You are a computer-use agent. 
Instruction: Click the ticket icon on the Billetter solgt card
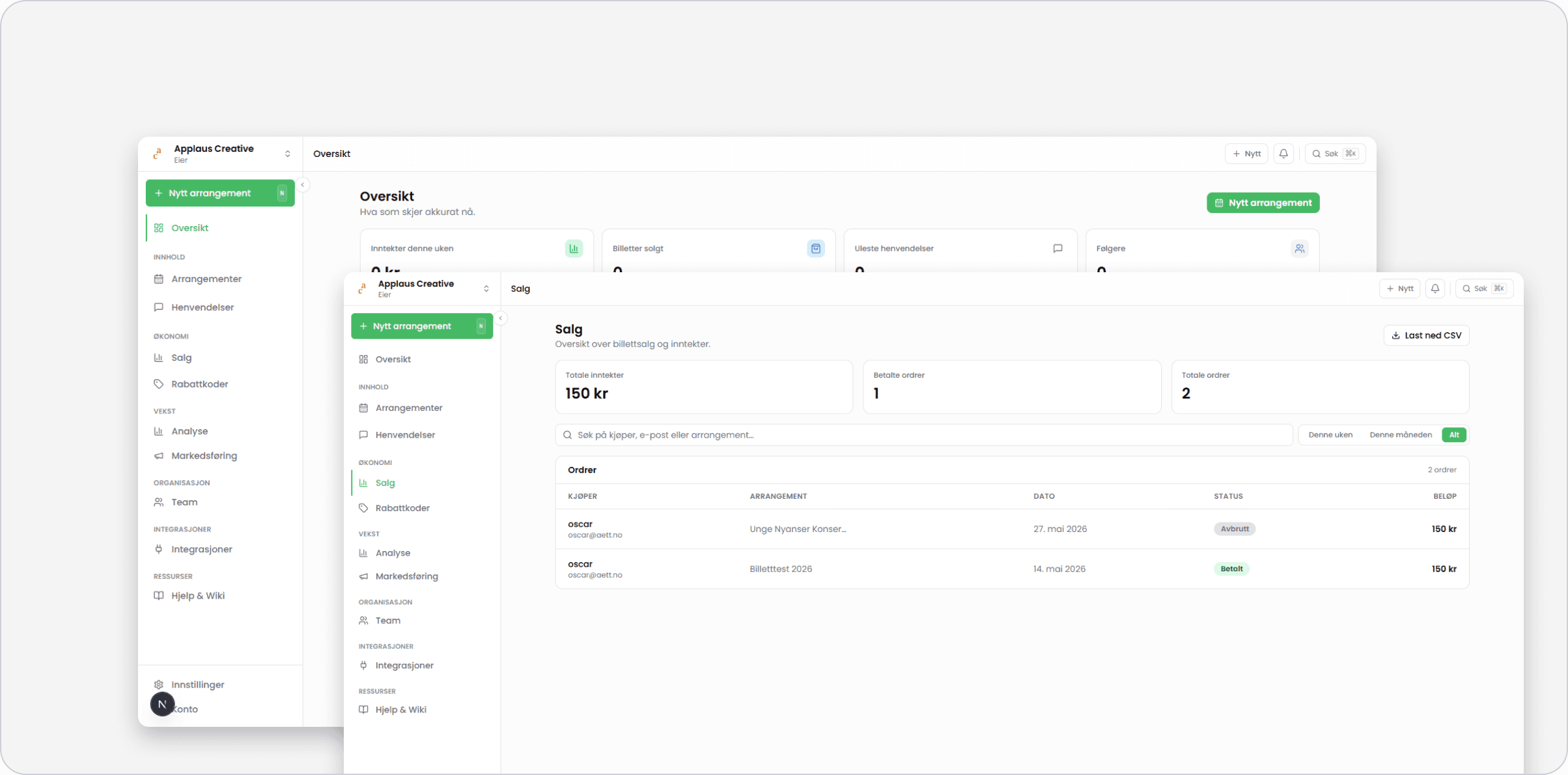(816, 249)
